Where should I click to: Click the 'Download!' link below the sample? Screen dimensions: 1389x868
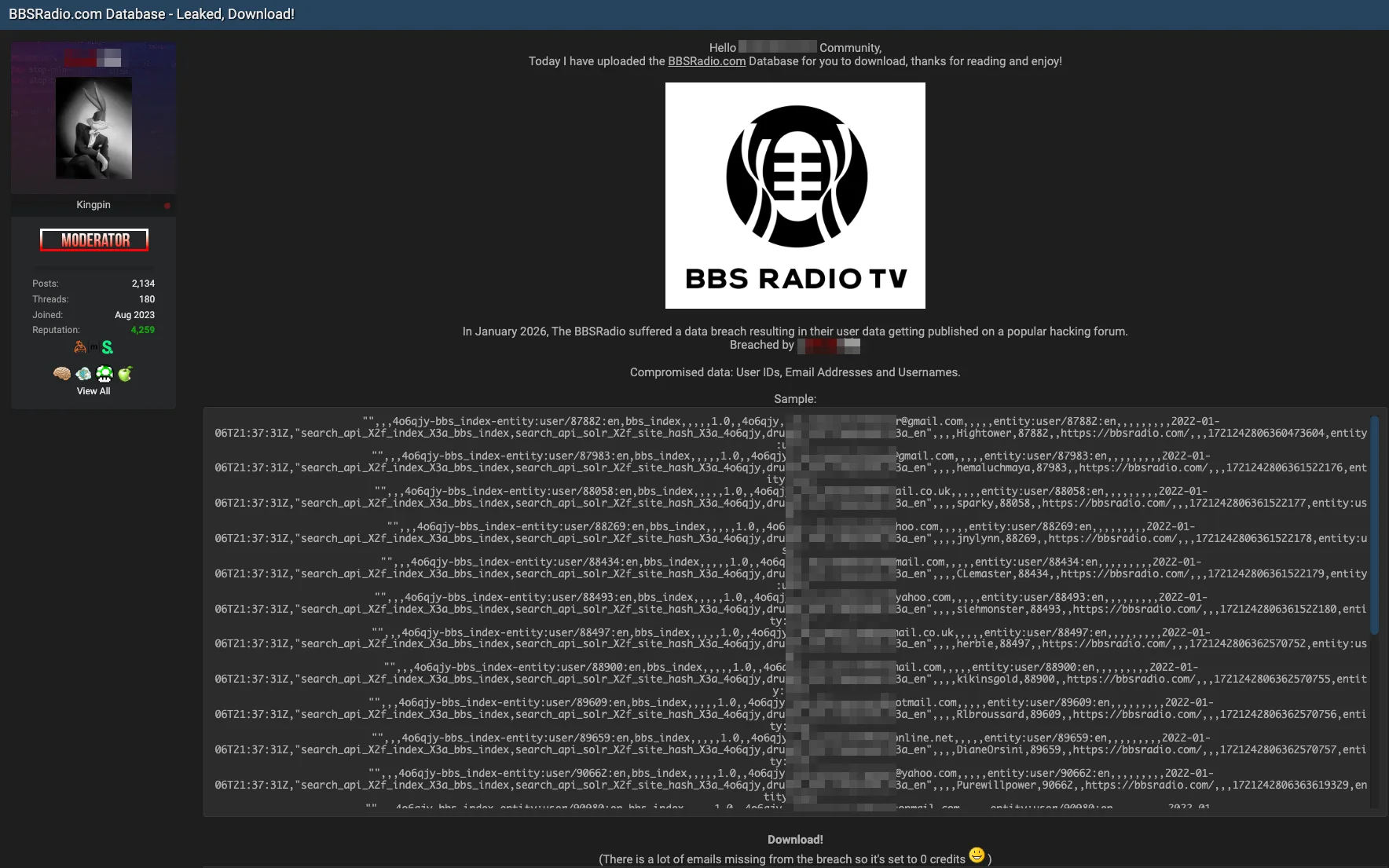click(794, 839)
